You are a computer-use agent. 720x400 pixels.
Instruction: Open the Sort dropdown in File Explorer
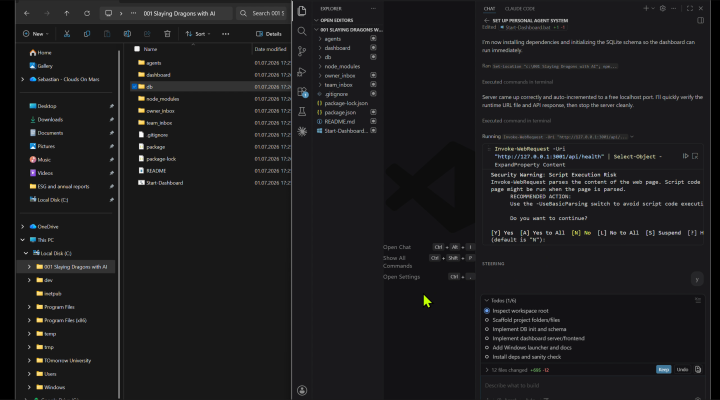[x=198, y=34]
